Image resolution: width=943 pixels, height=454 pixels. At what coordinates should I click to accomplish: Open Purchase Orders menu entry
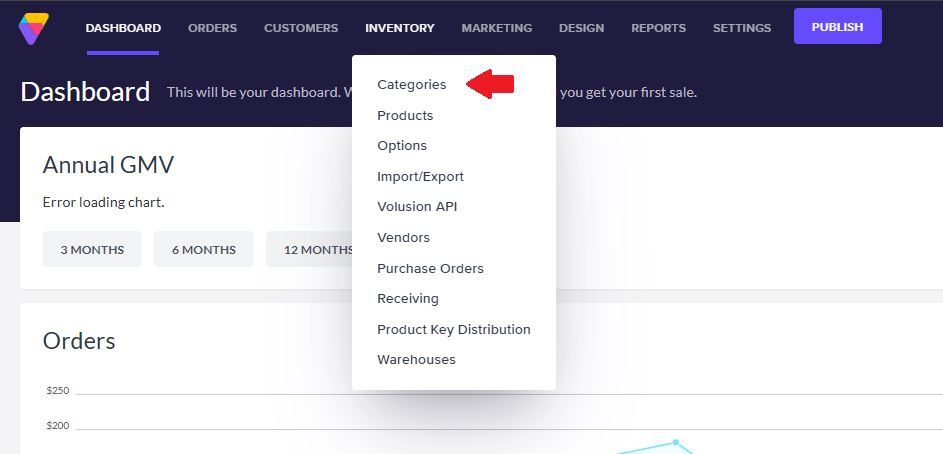click(x=431, y=269)
